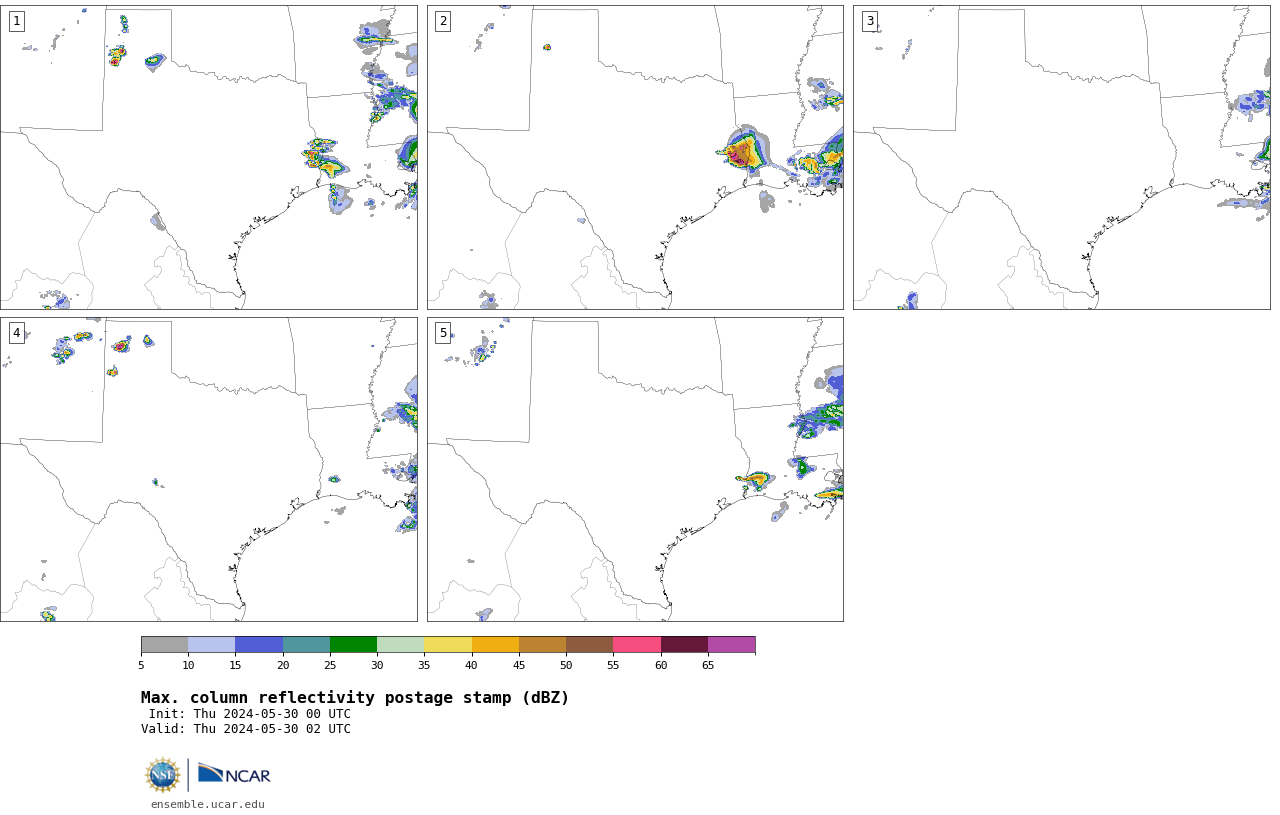1280x815 pixels.
Task: Click the Init: Thu 2024-05-30 00 UTC line
Action: click(x=250, y=714)
